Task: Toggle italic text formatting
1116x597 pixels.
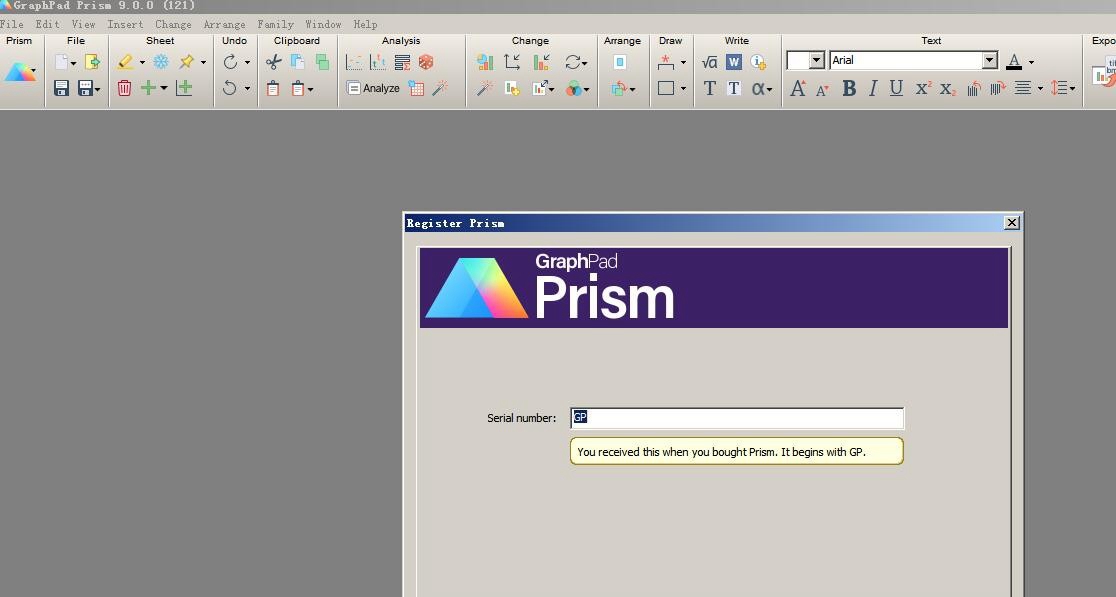Action: tap(873, 88)
